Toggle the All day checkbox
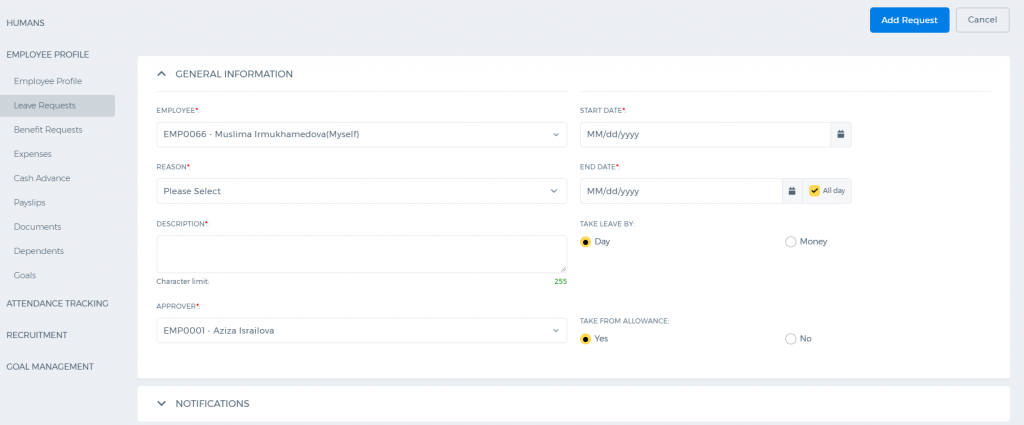 pyautogui.click(x=814, y=191)
